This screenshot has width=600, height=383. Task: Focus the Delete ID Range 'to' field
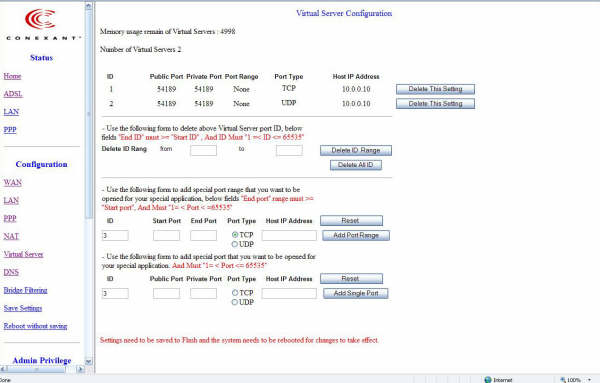coord(289,150)
